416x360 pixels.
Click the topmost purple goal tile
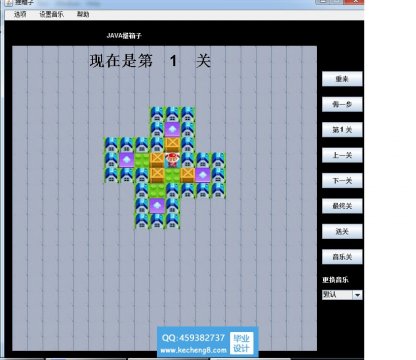(172, 130)
